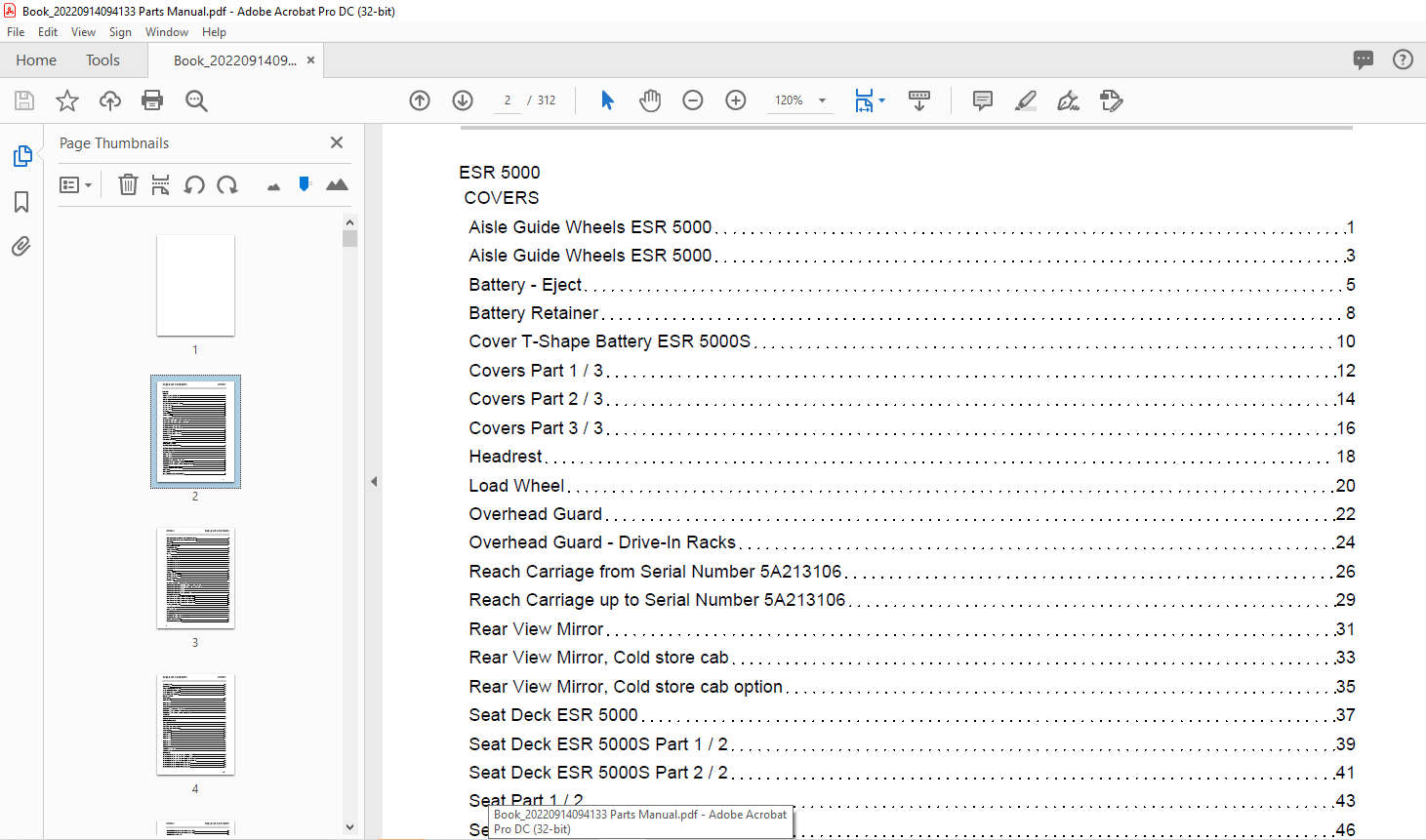Open the Load Wheel contents entry
This screenshot has width=1426, height=840.
coord(912,486)
